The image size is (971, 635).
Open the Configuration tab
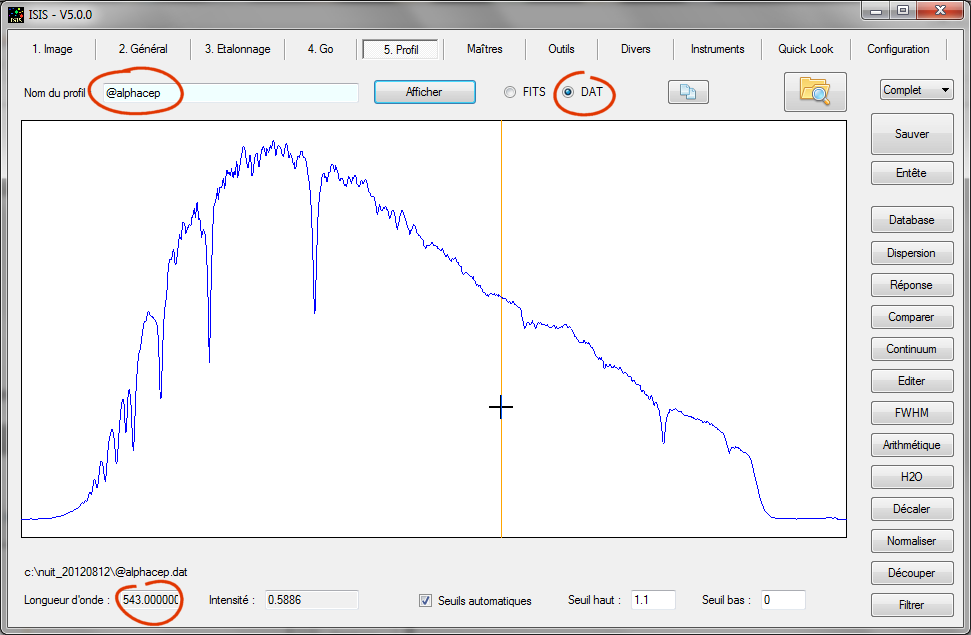[898, 49]
